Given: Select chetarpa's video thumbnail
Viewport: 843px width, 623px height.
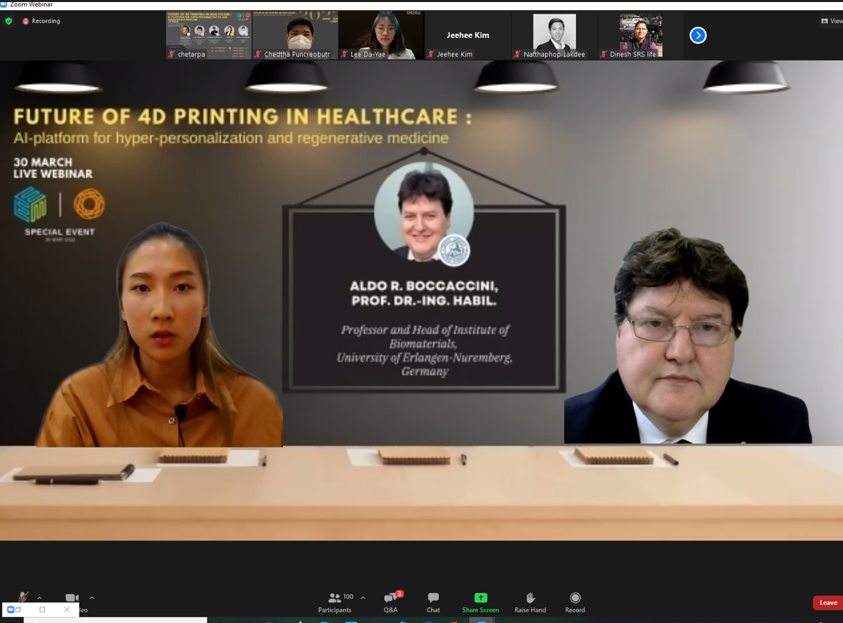Looking at the screenshot, I should pyautogui.click(x=208, y=36).
